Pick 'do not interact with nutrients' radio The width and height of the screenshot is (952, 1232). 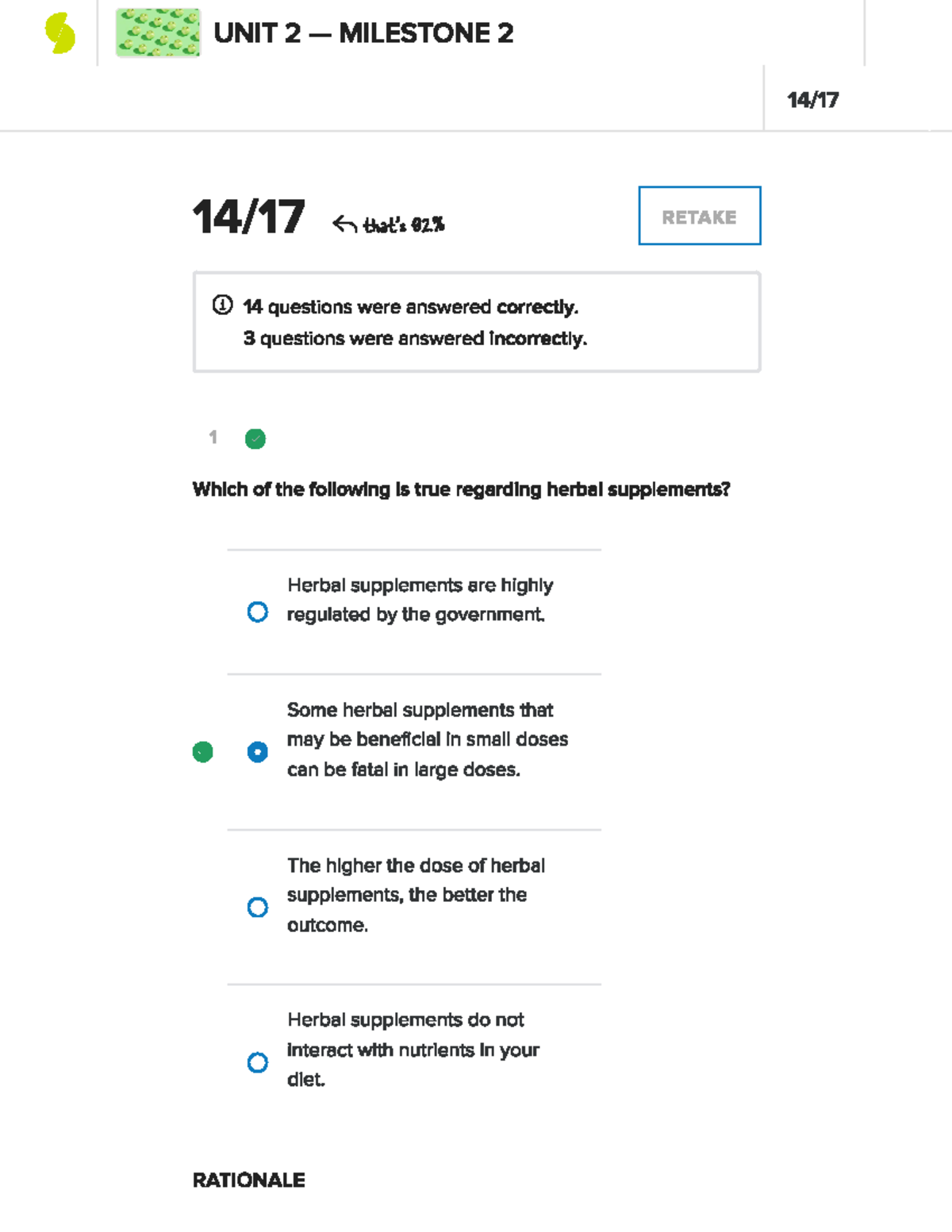258,1062
